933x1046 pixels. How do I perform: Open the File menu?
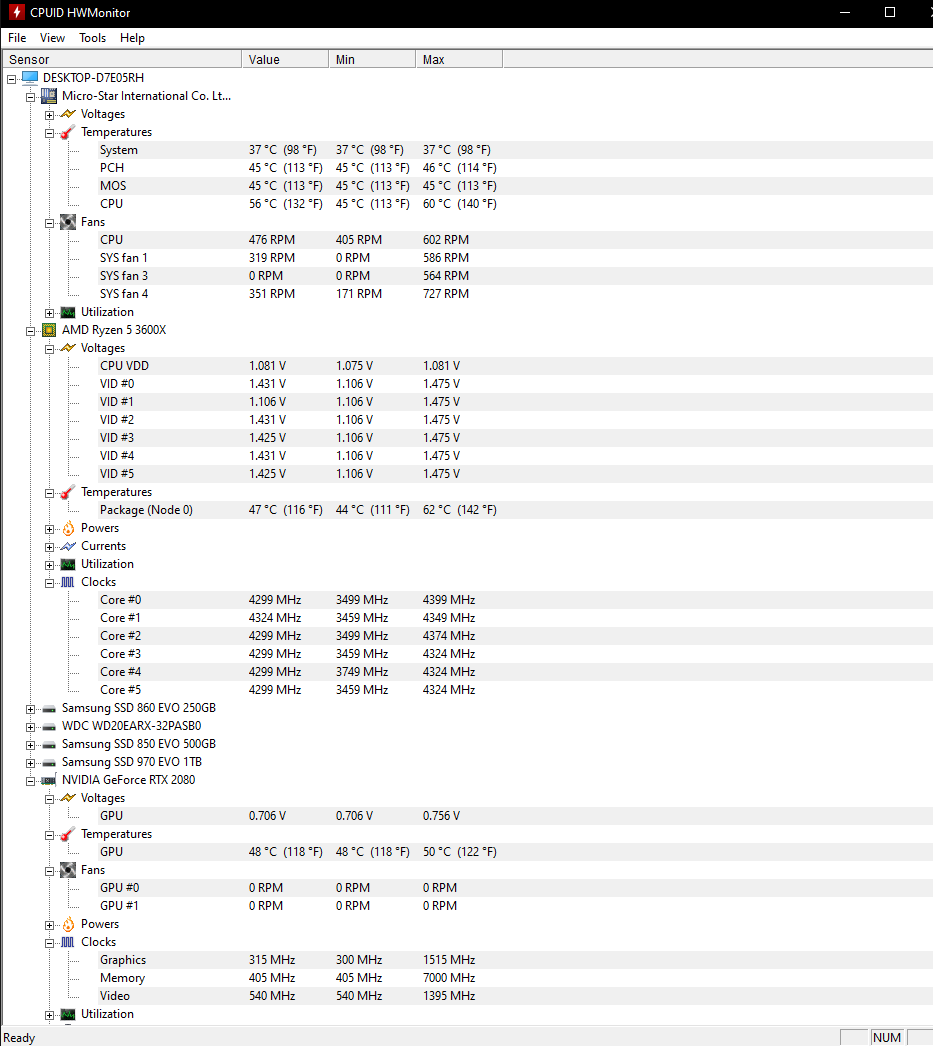tap(17, 38)
